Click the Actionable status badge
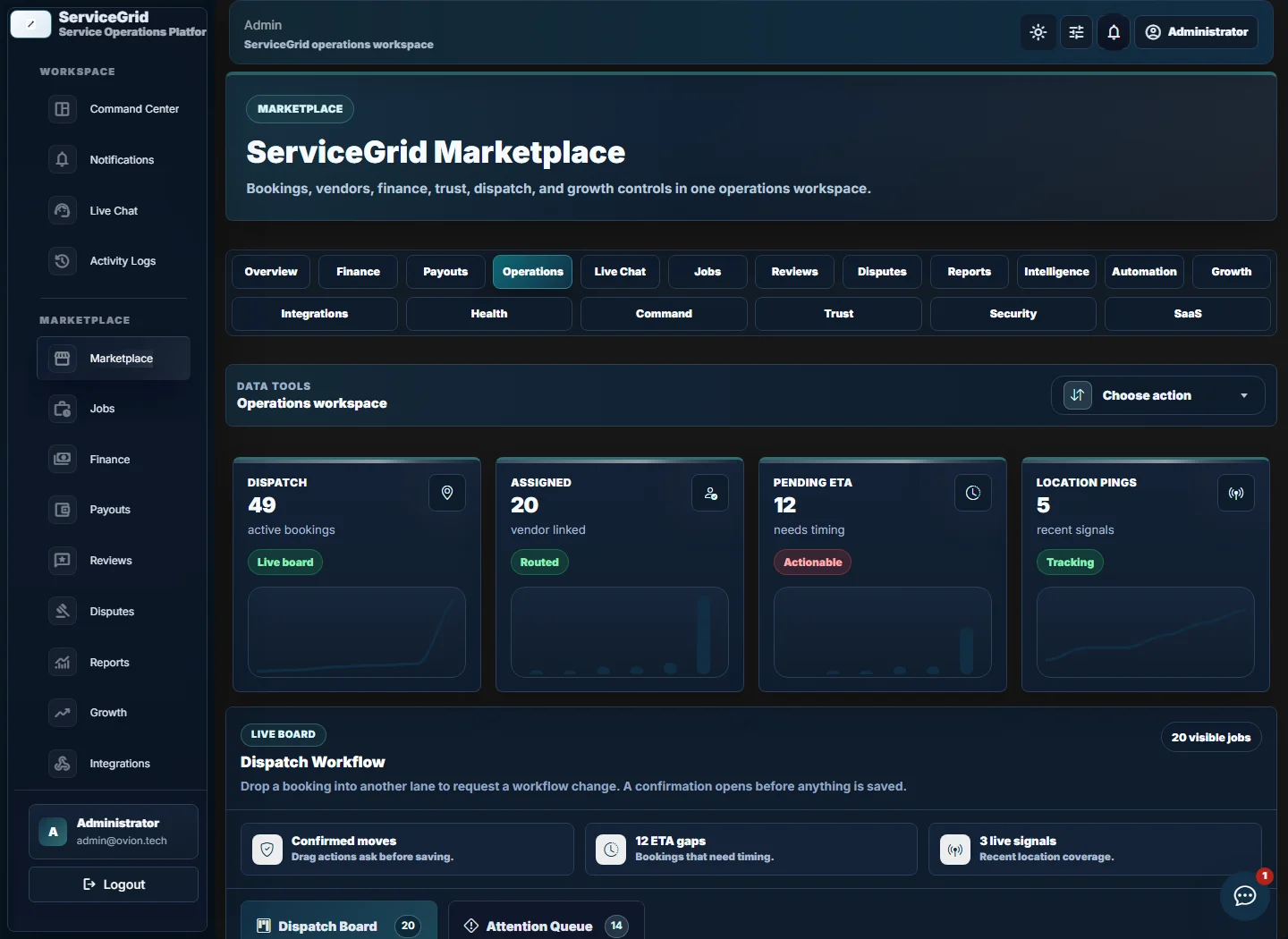This screenshot has height=939, width=1288. (812, 563)
